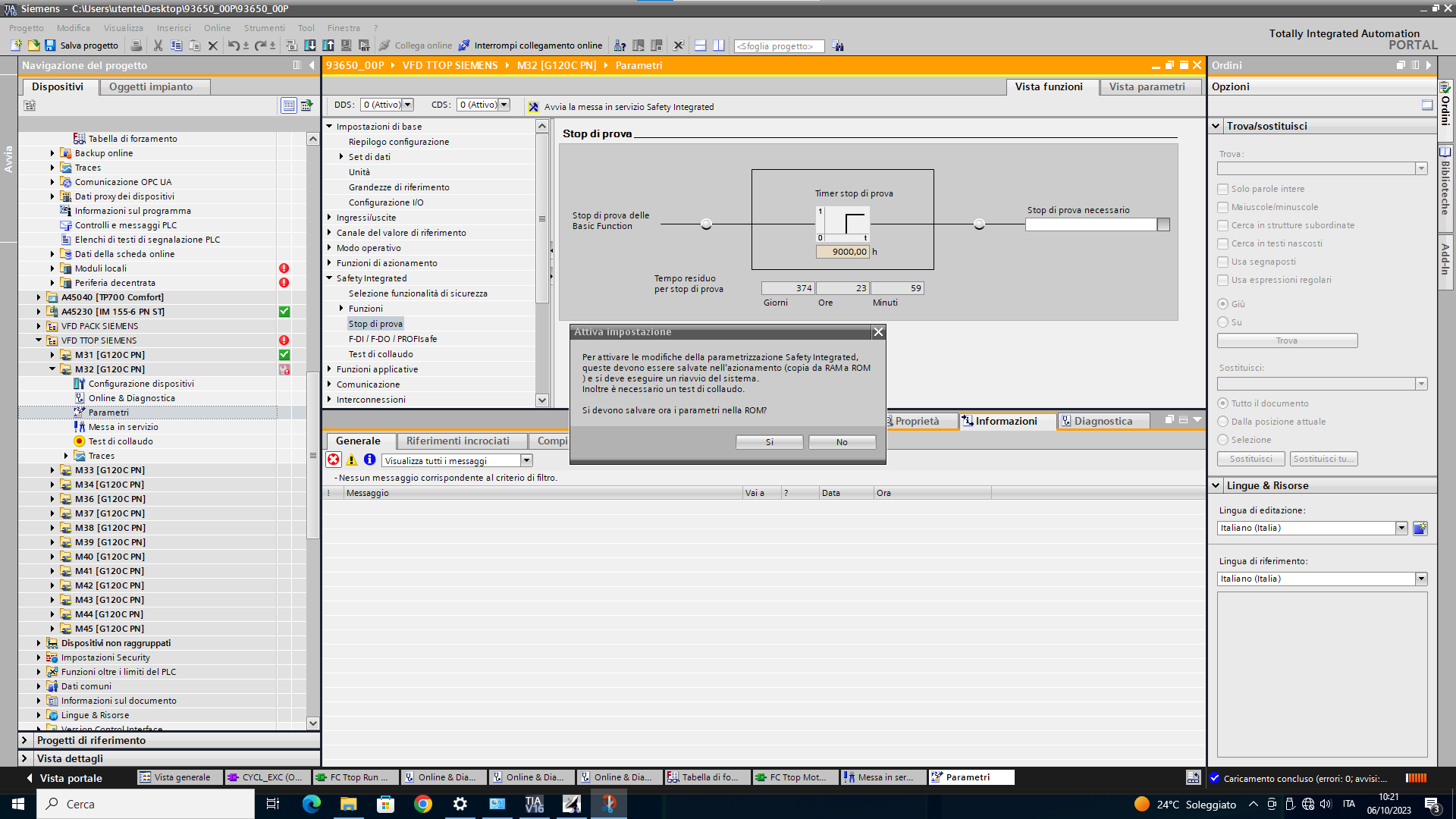Expand Funzioni applicative tree node
This screenshot has width=1456, height=819.
330,369
